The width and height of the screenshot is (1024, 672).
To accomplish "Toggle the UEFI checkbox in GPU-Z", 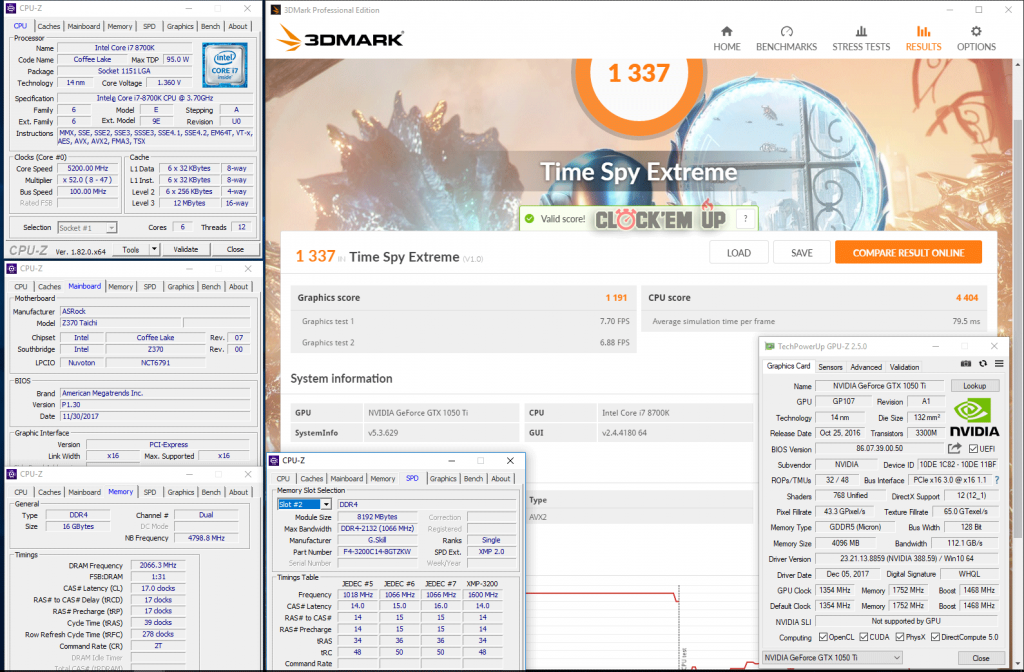I will (x=973, y=449).
